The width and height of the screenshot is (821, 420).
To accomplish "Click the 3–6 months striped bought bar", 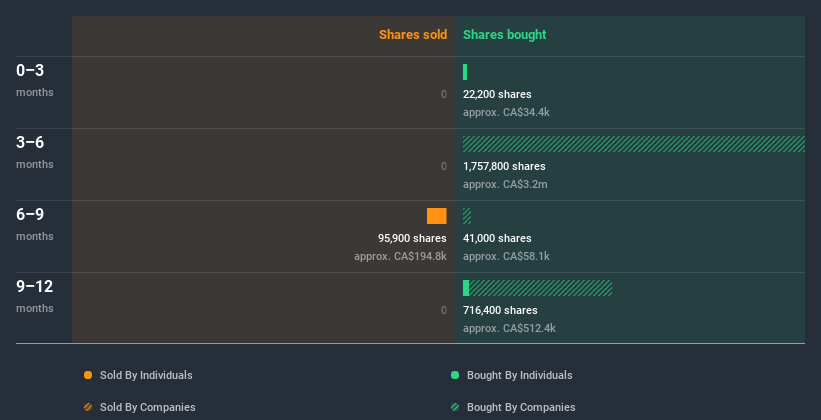I will click(634, 144).
